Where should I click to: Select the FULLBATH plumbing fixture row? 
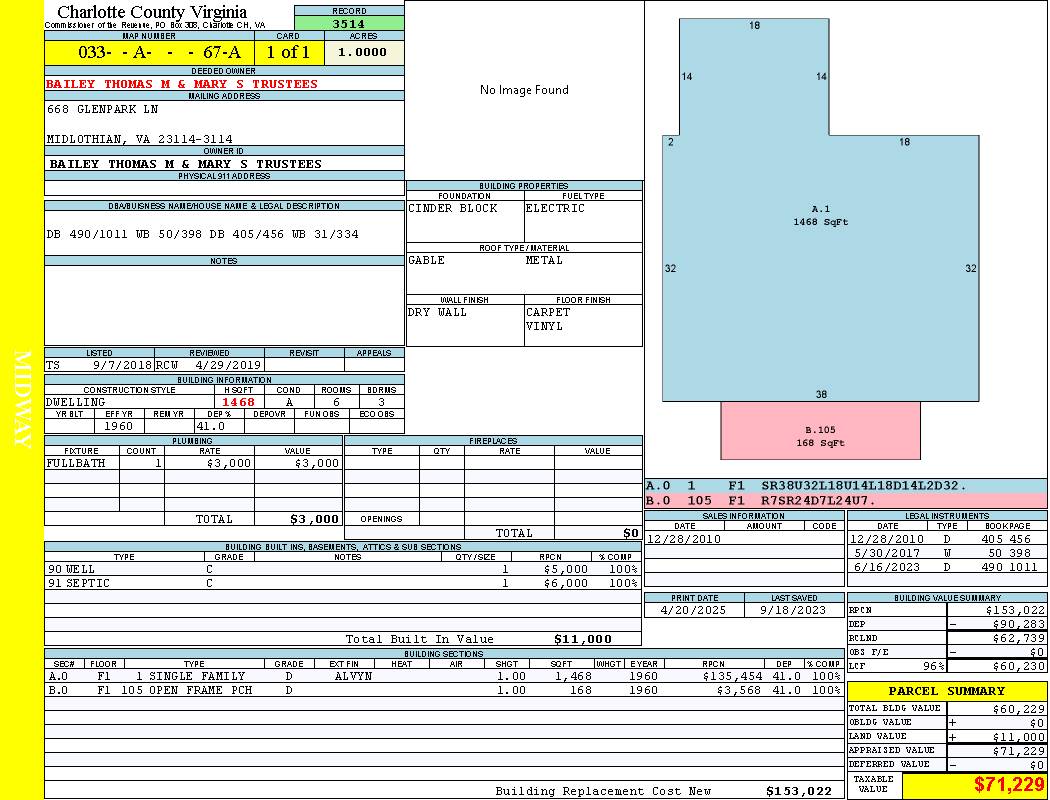pos(193,464)
